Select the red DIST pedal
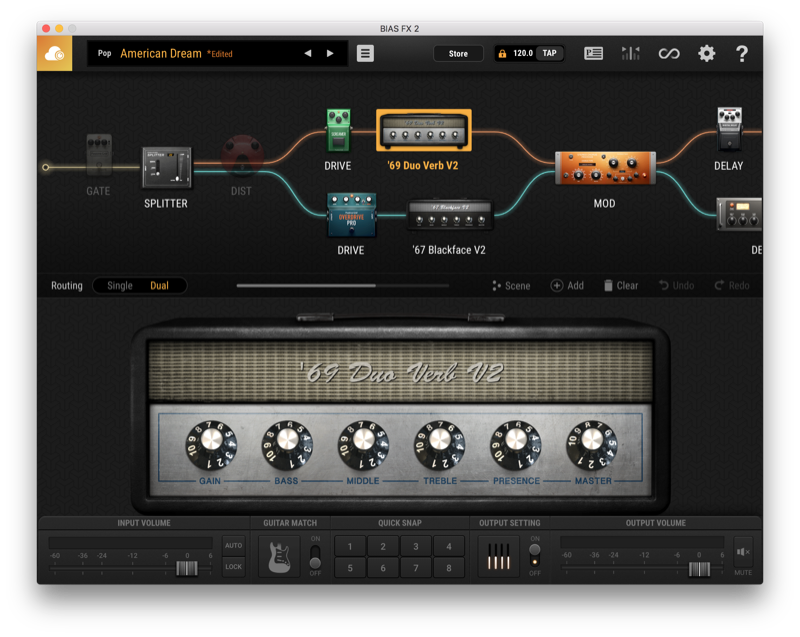Viewport: 800px width, 637px height. pos(242,155)
